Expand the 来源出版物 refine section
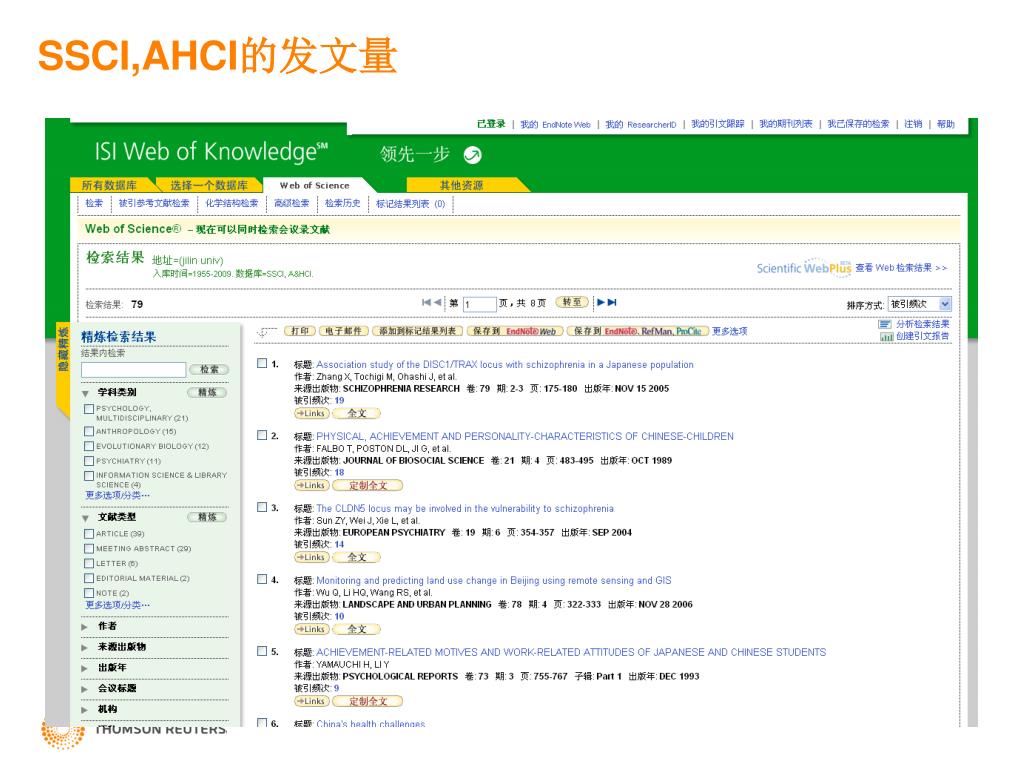This screenshot has width=1024, height=768. pyautogui.click(x=84, y=648)
